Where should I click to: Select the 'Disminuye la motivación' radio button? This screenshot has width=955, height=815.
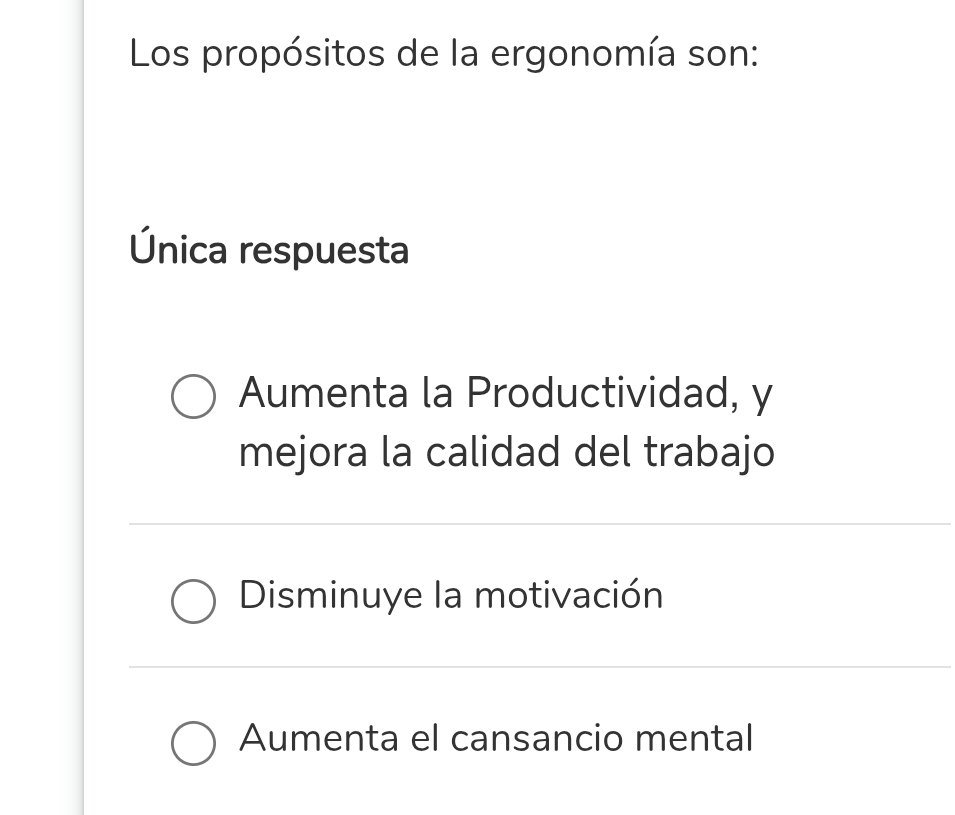pyautogui.click(x=193, y=601)
